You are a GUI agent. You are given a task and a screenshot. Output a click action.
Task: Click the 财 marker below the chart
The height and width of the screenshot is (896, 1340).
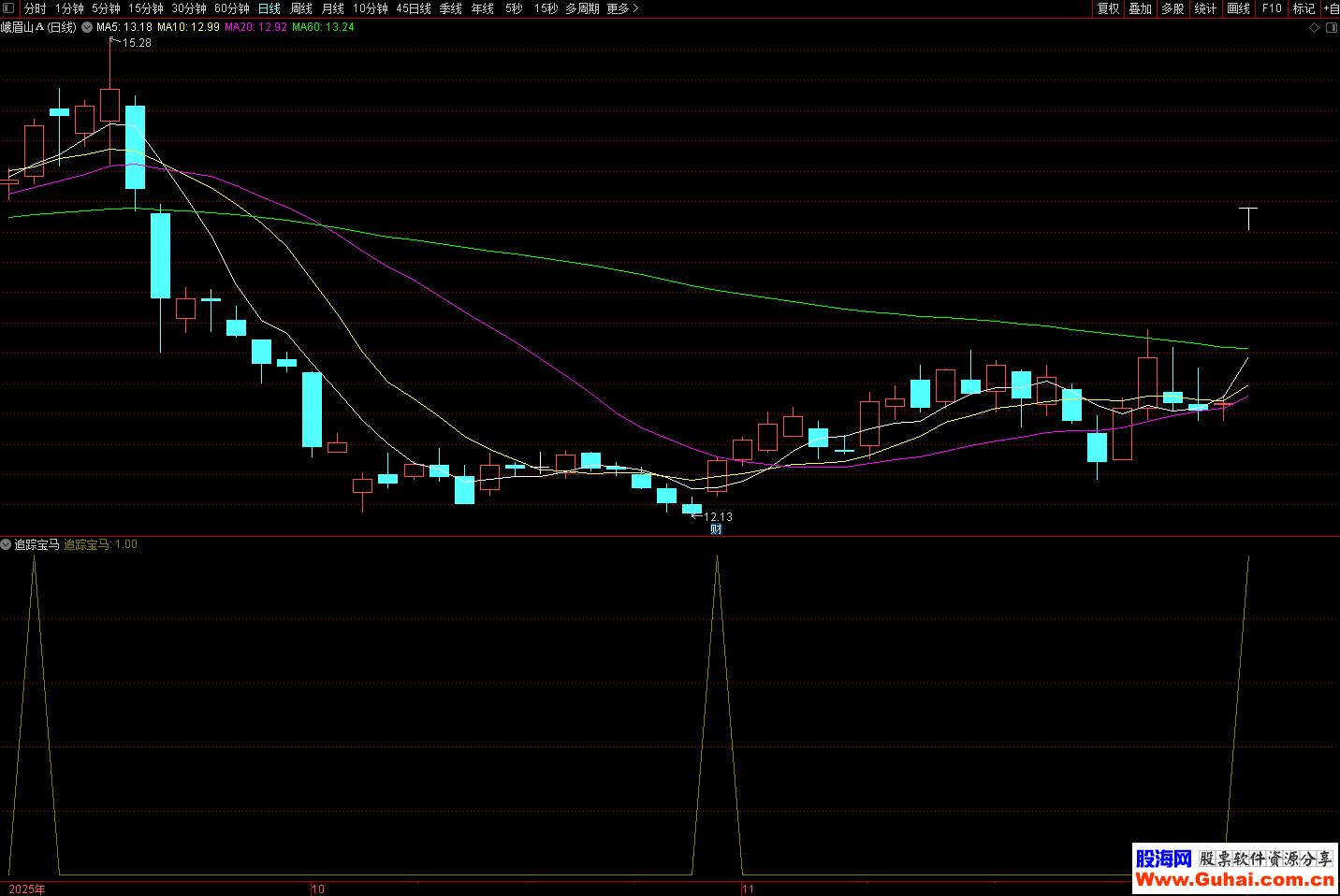click(x=716, y=529)
